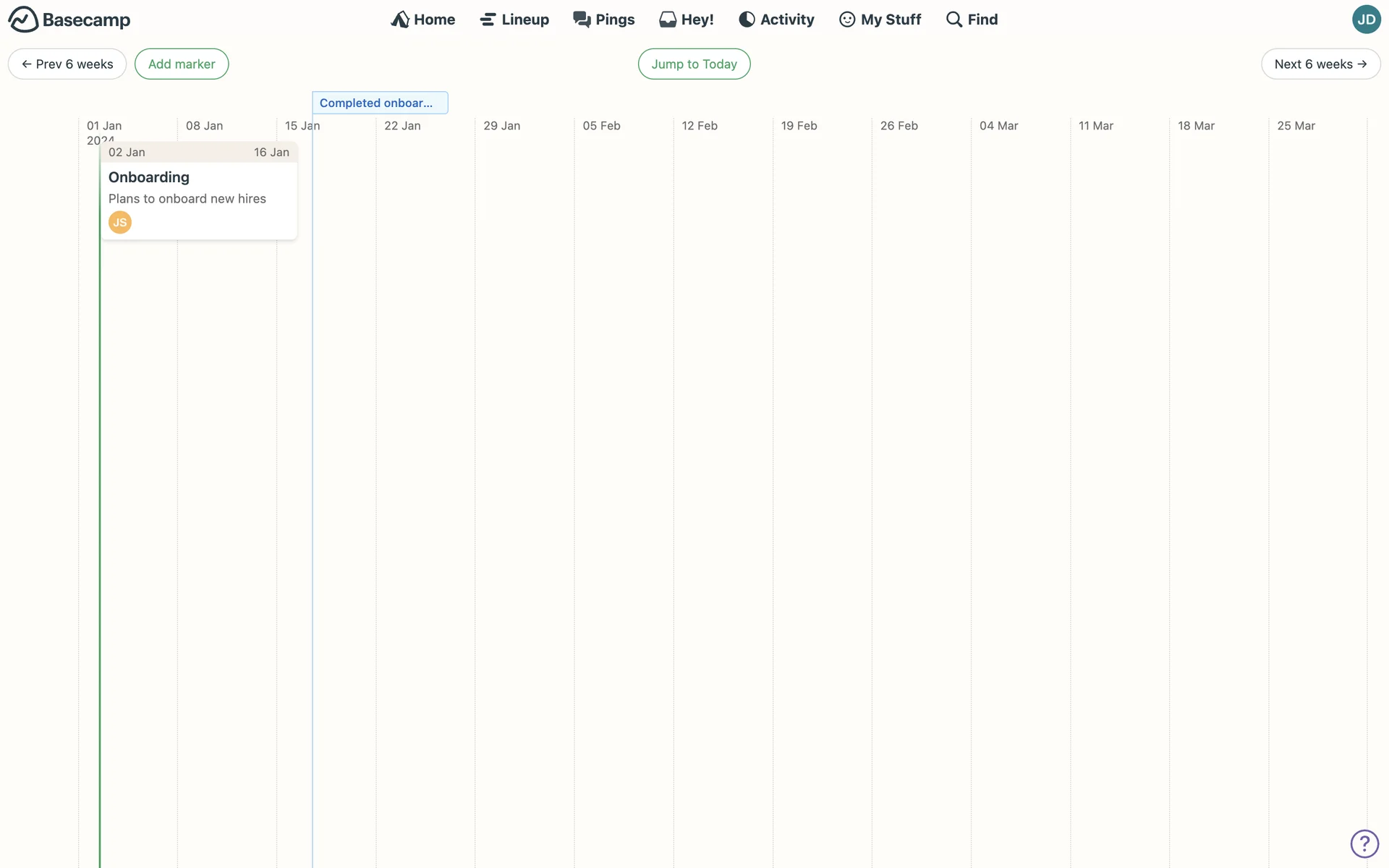This screenshot has width=1389, height=868.
Task: Click the Basecamp logo icon
Action: [x=23, y=20]
